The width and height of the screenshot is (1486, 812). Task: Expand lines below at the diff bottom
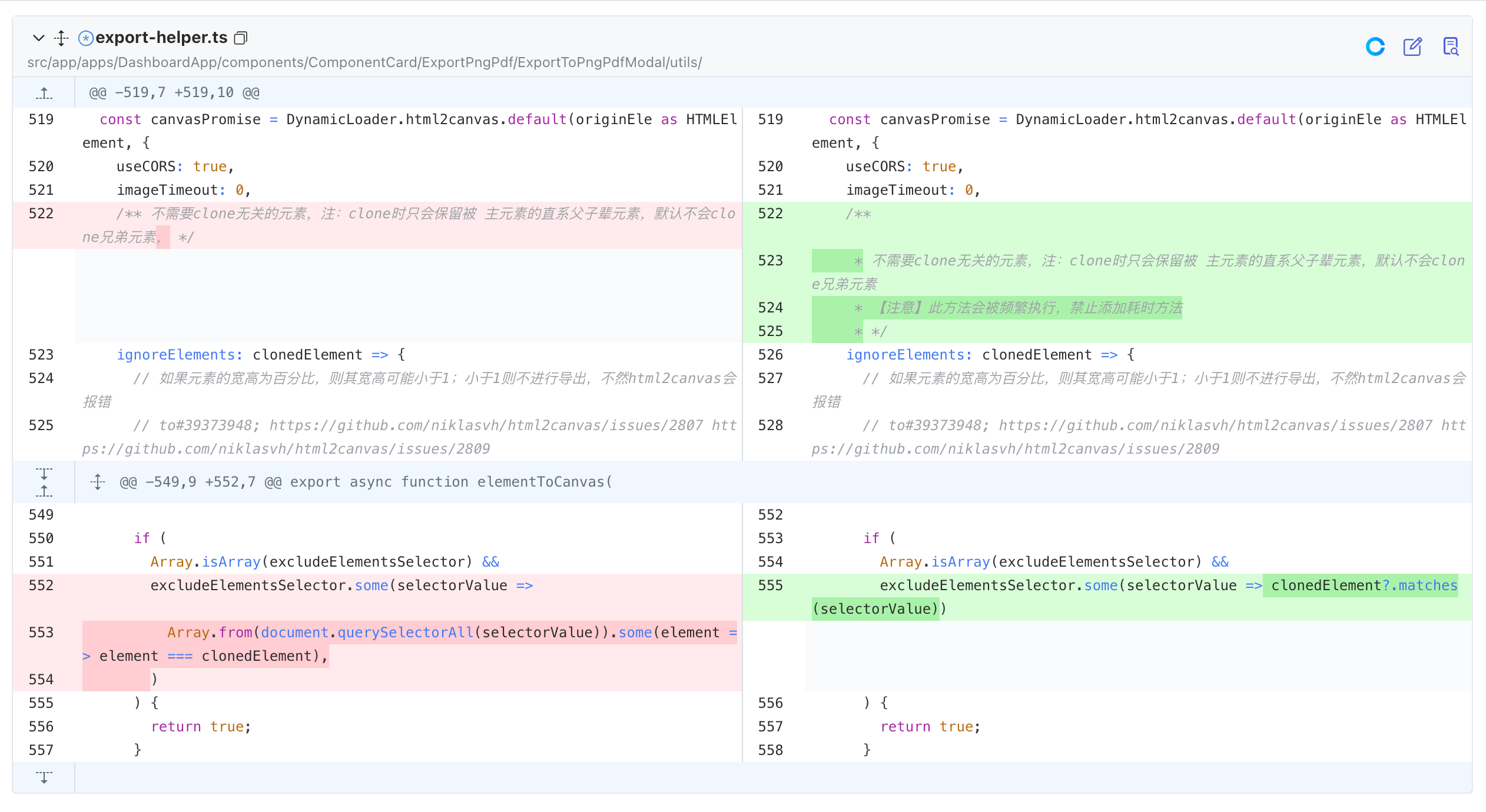point(44,777)
